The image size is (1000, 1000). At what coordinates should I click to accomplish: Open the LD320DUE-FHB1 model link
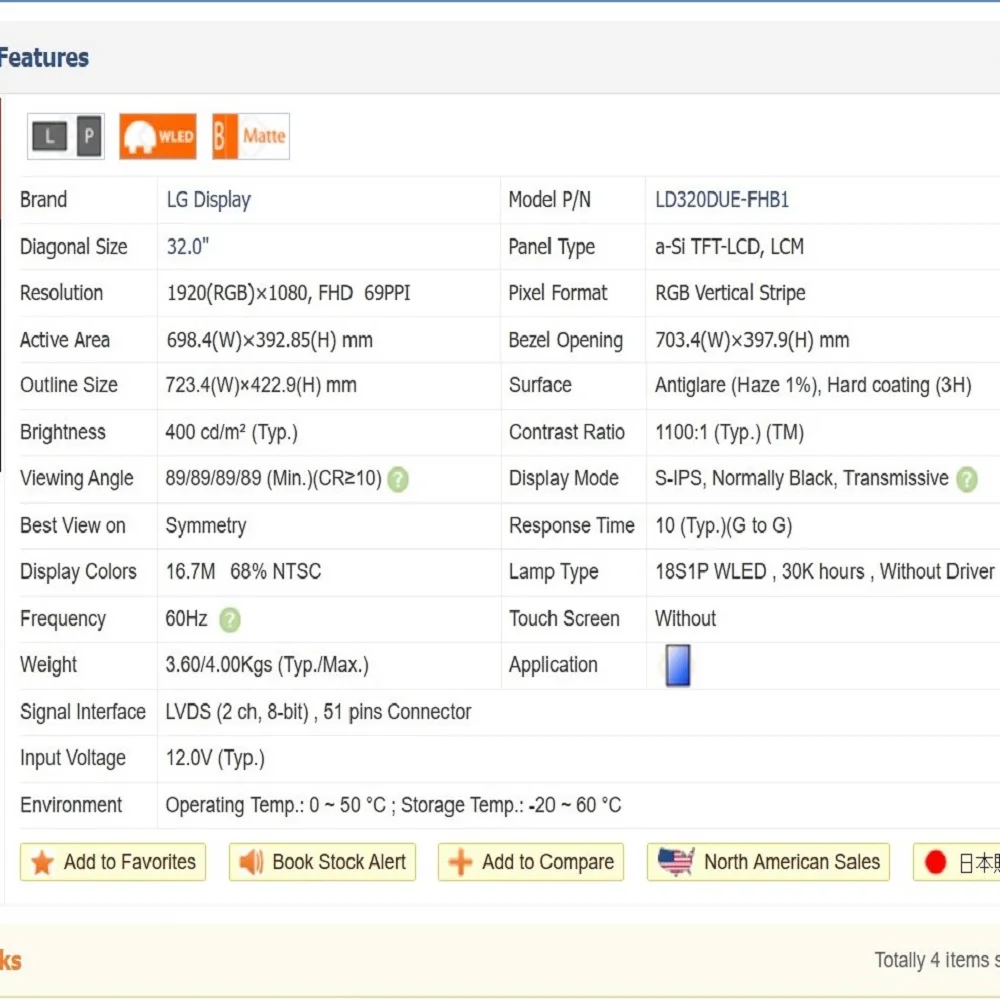[722, 200]
